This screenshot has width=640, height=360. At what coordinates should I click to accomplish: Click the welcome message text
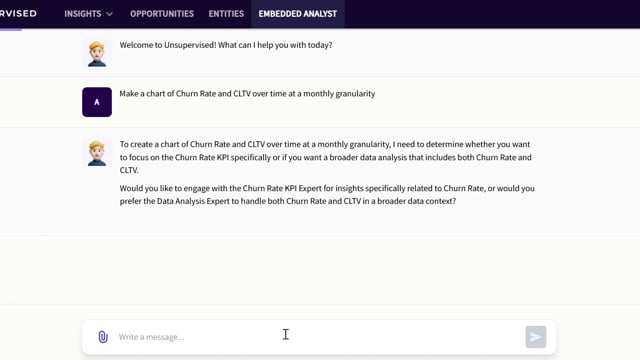[226, 45]
